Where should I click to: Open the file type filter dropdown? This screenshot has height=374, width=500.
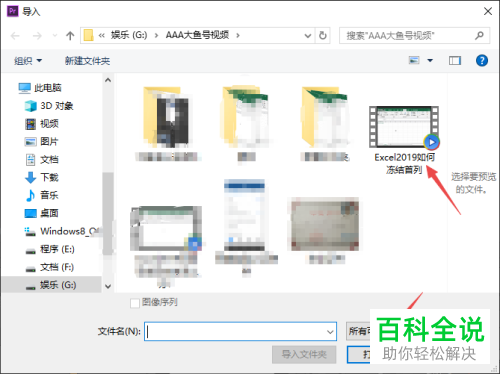click(x=358, y=331)
